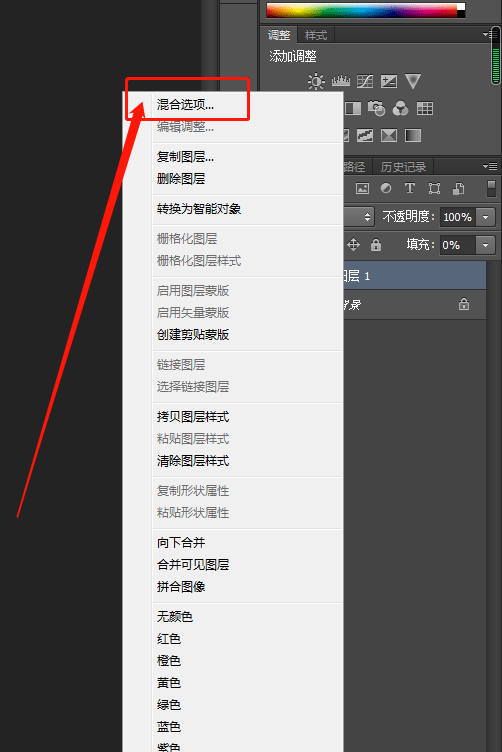The width and height of the screenshot is (502, 752).
Task: Toggle the lock all (padlock) option
Action: tap(376, 245)
